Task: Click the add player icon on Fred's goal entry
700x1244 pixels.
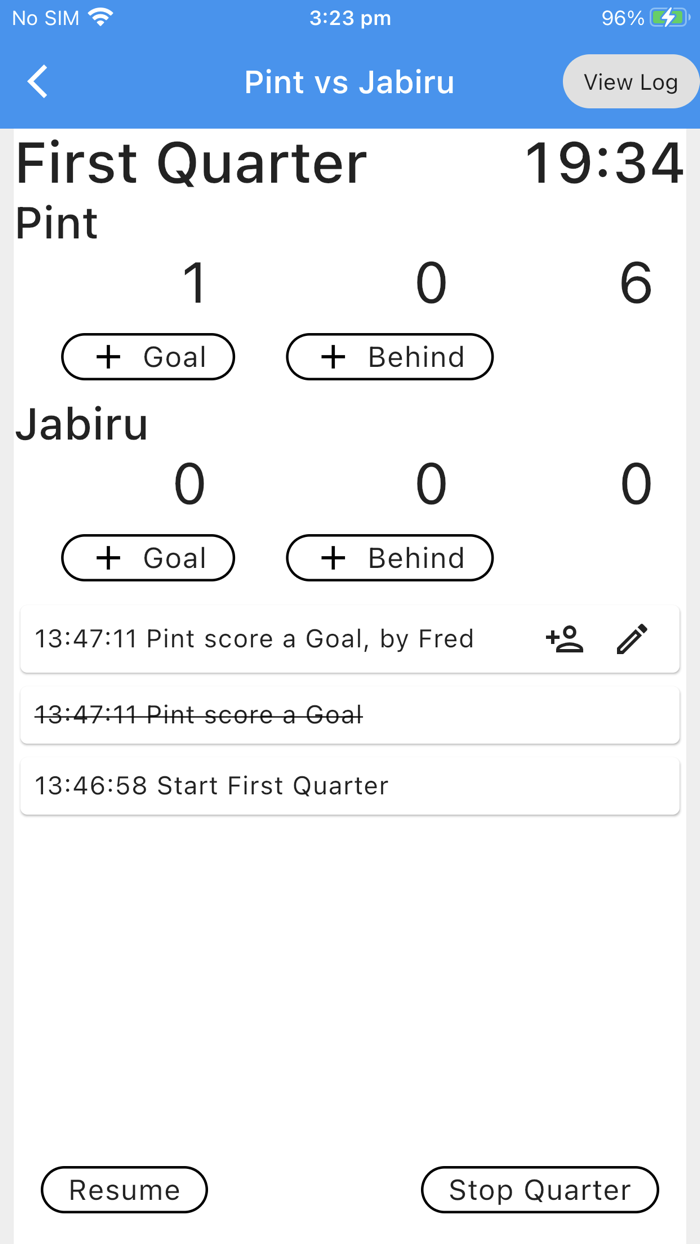Action: click(565, 638)
